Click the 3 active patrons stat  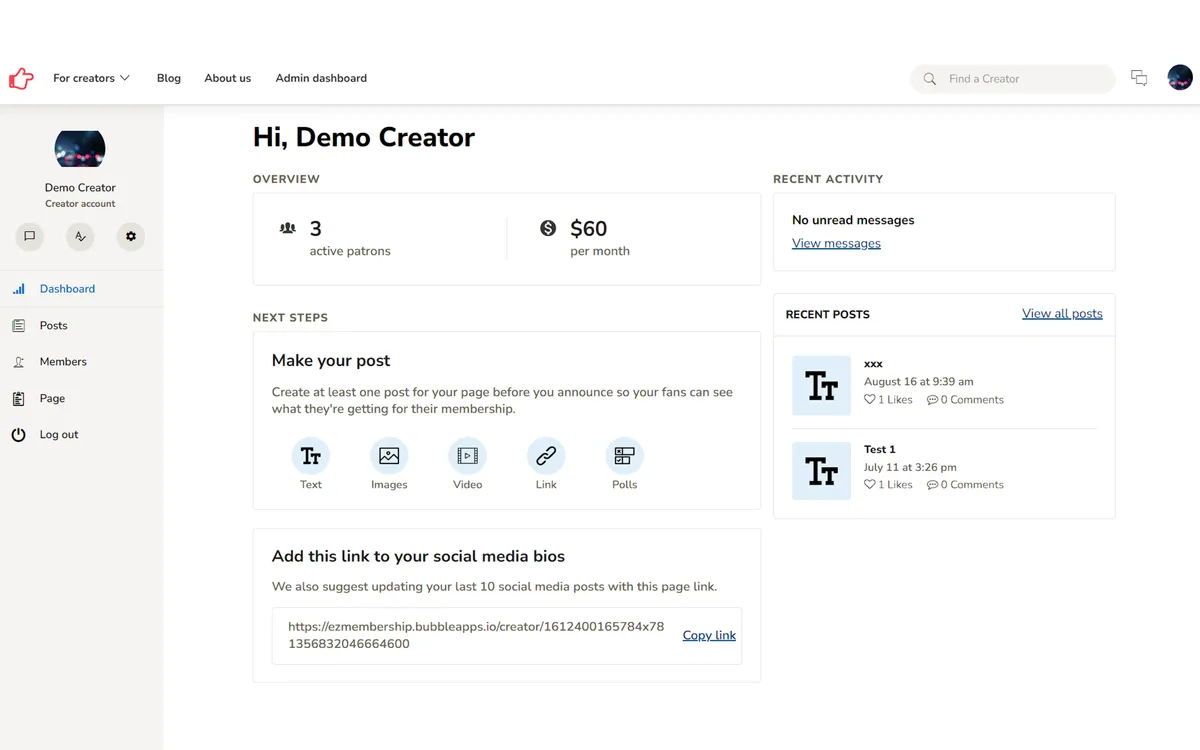pyautogui.click(x=349, y=239)
